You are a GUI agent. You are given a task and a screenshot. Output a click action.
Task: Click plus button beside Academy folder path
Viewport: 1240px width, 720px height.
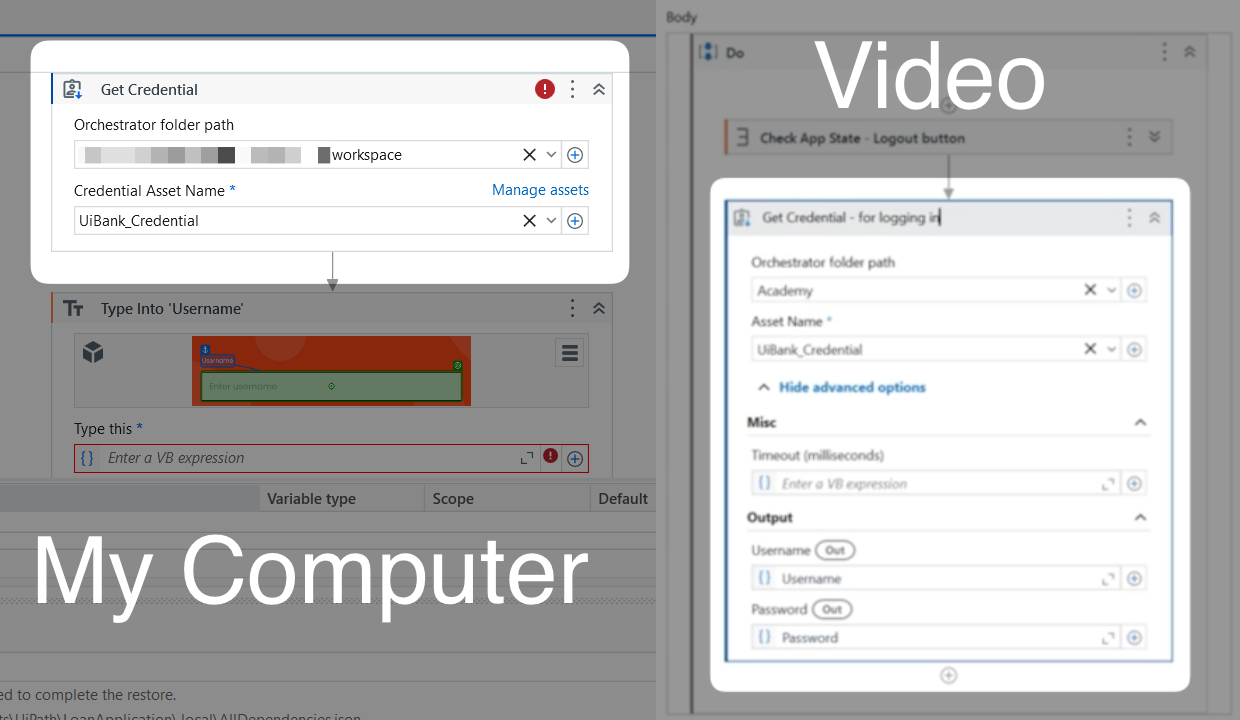coord(1134,291)
